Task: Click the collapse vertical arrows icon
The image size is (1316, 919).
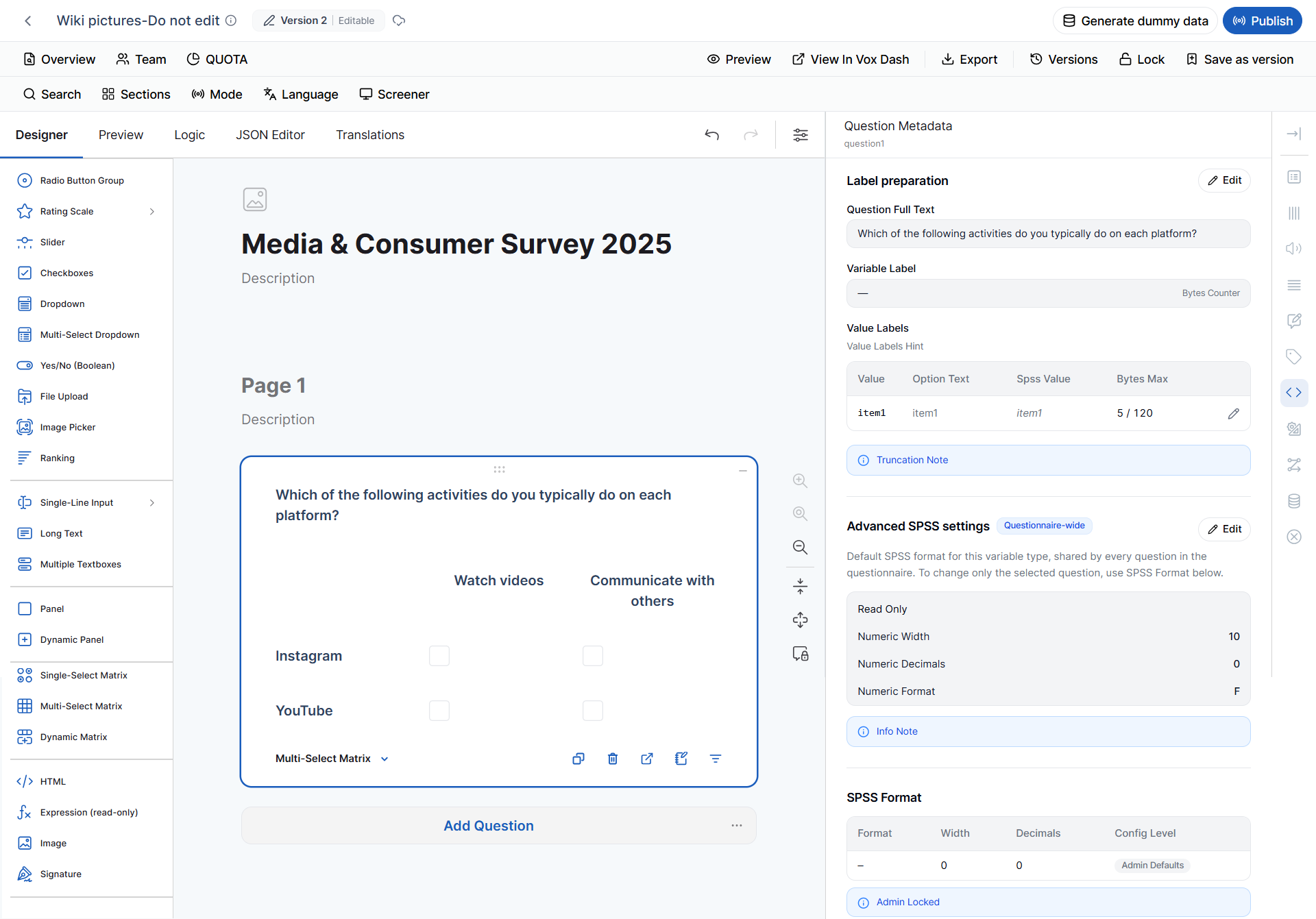Action: [800, 587]
